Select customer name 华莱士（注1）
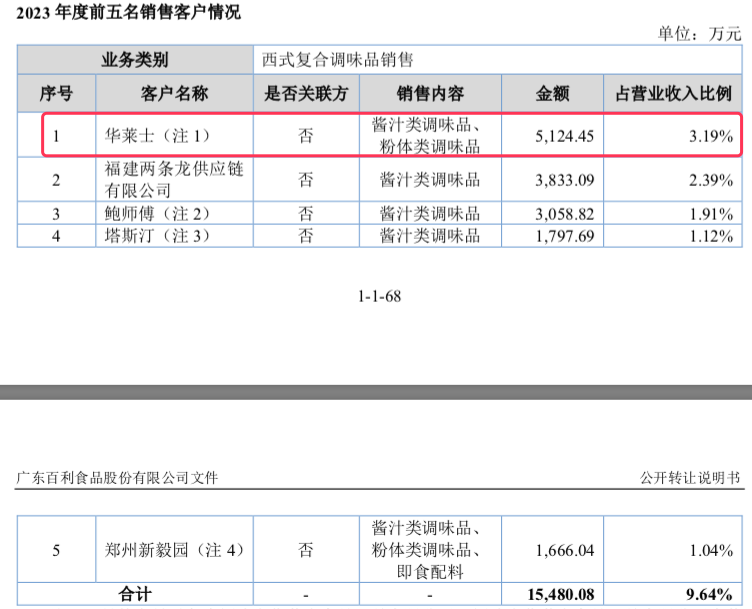This screenshot has width=752, height=609. coord(157,136)
